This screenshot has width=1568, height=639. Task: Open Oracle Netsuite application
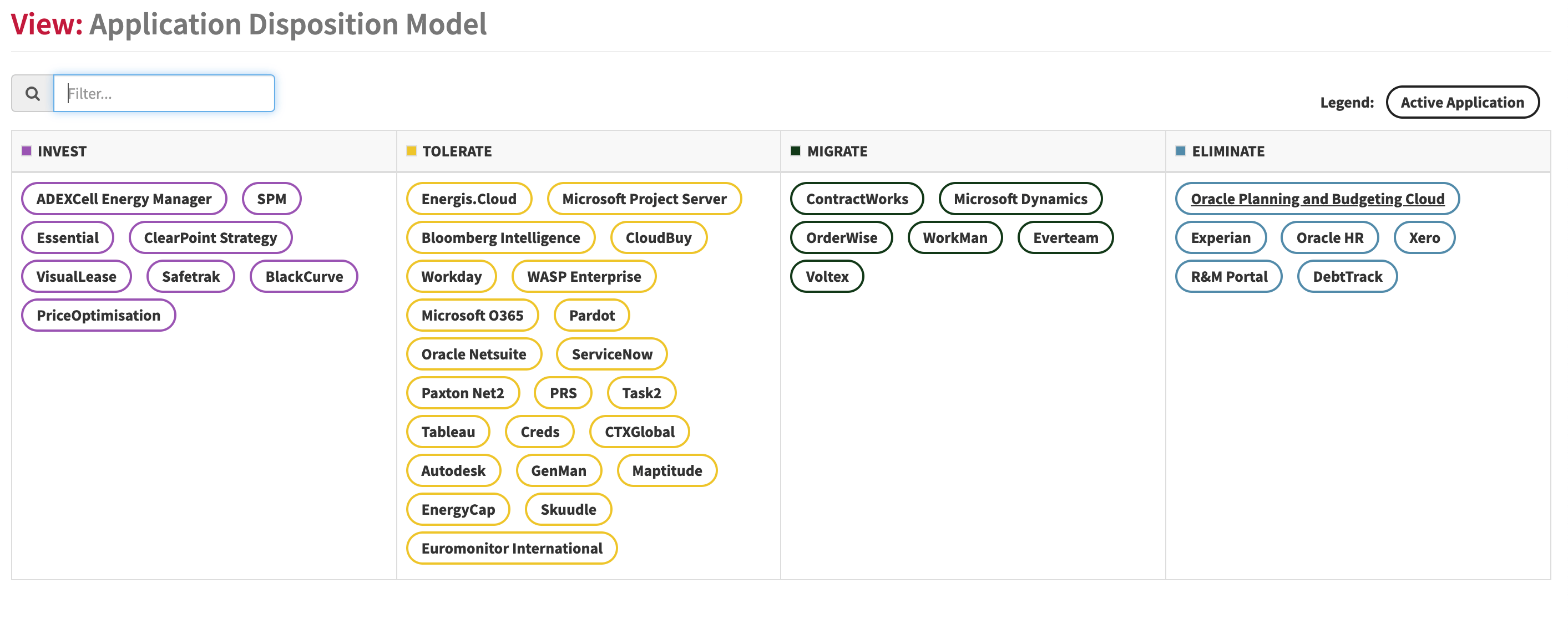(474, 355)
